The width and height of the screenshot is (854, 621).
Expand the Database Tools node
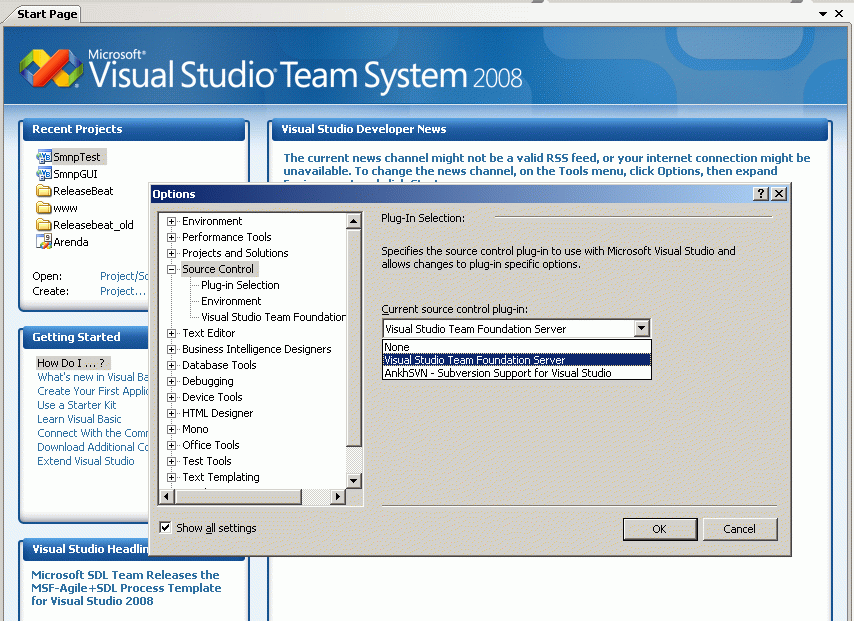click(172, 365)
